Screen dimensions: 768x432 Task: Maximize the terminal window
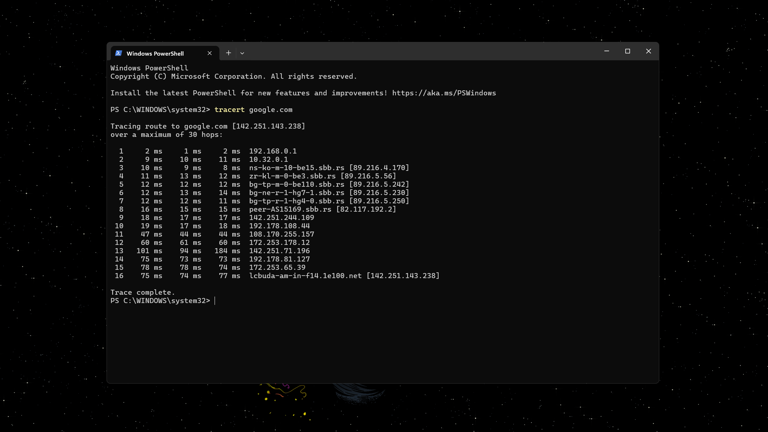pyautogui.click(x=627, y=51)
